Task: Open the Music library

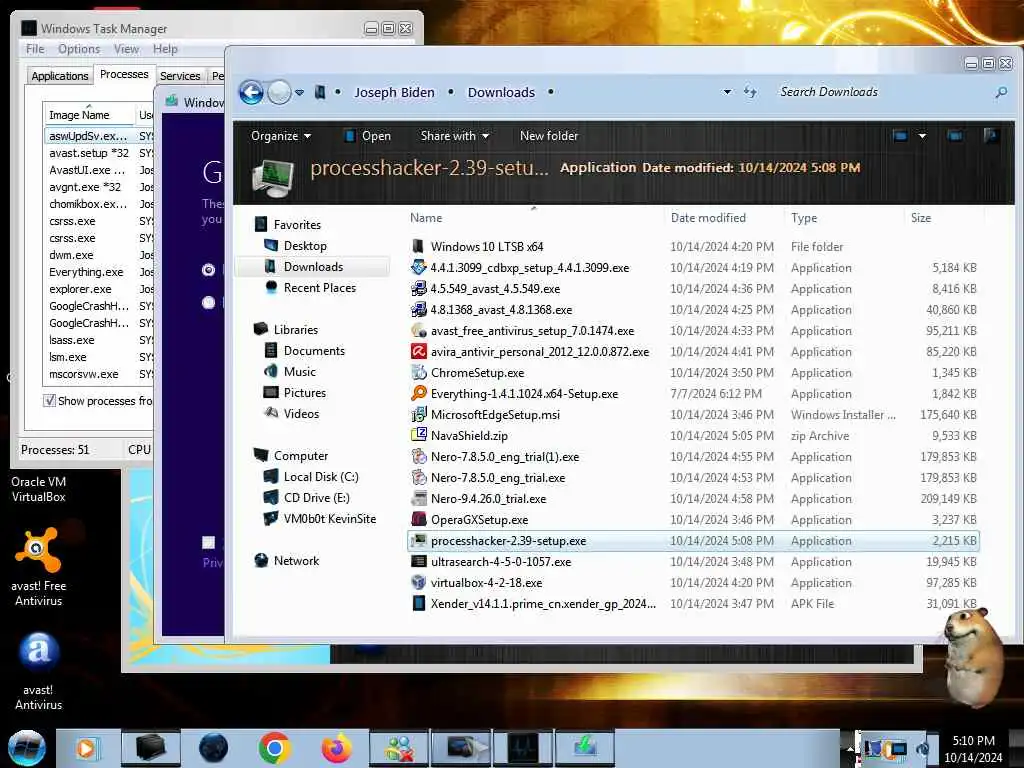Action: (299, 372)
